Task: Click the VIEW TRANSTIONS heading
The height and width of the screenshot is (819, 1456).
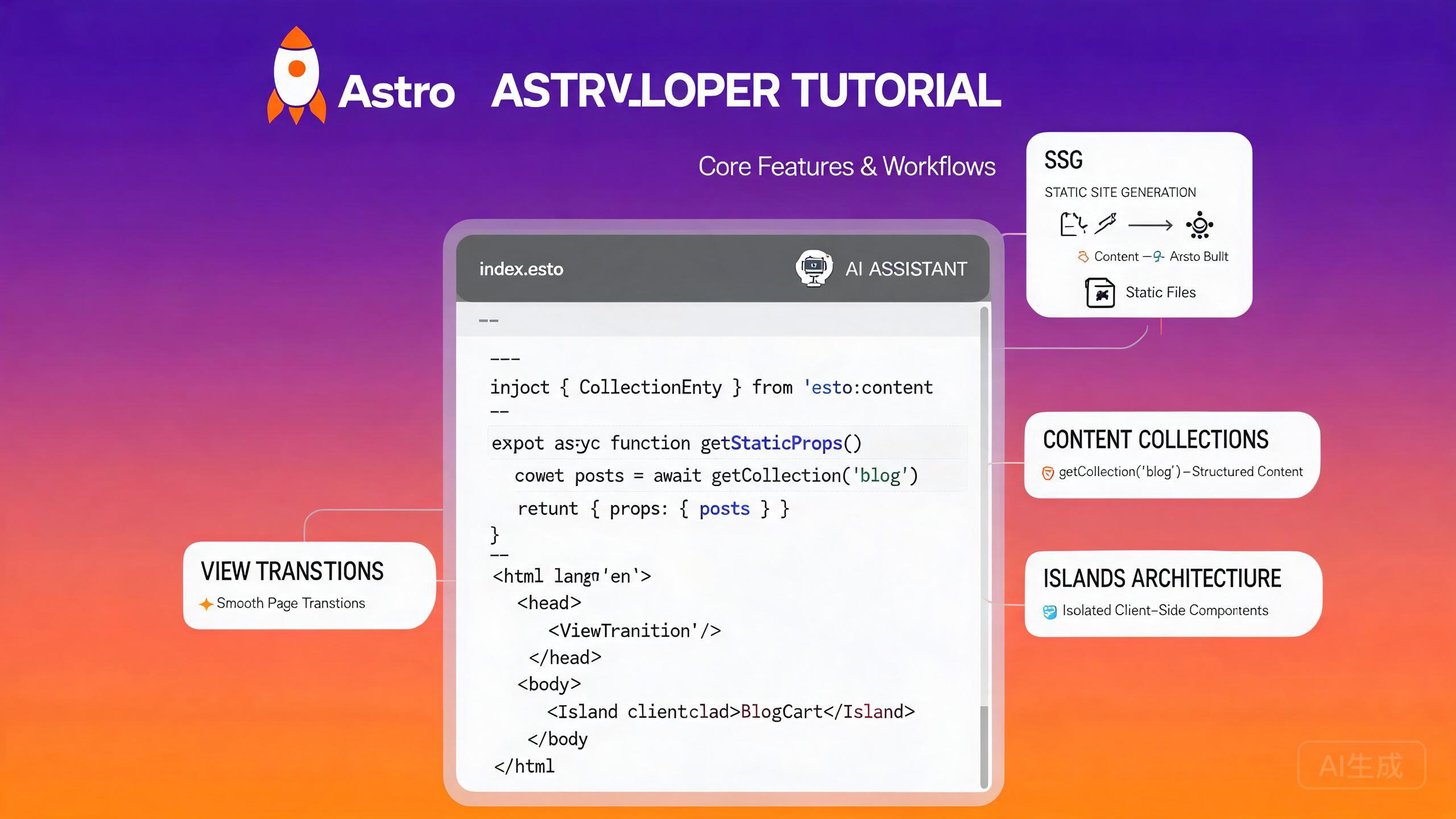Action: [292, 571]
